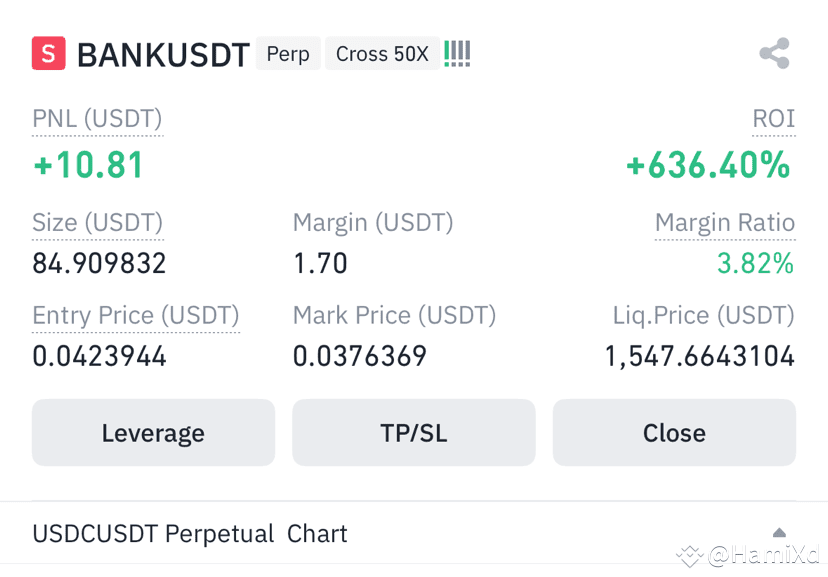This screenshot has height=577, width=828.
Task: Tap Entry Price (USDT) label
Action: 136,316
